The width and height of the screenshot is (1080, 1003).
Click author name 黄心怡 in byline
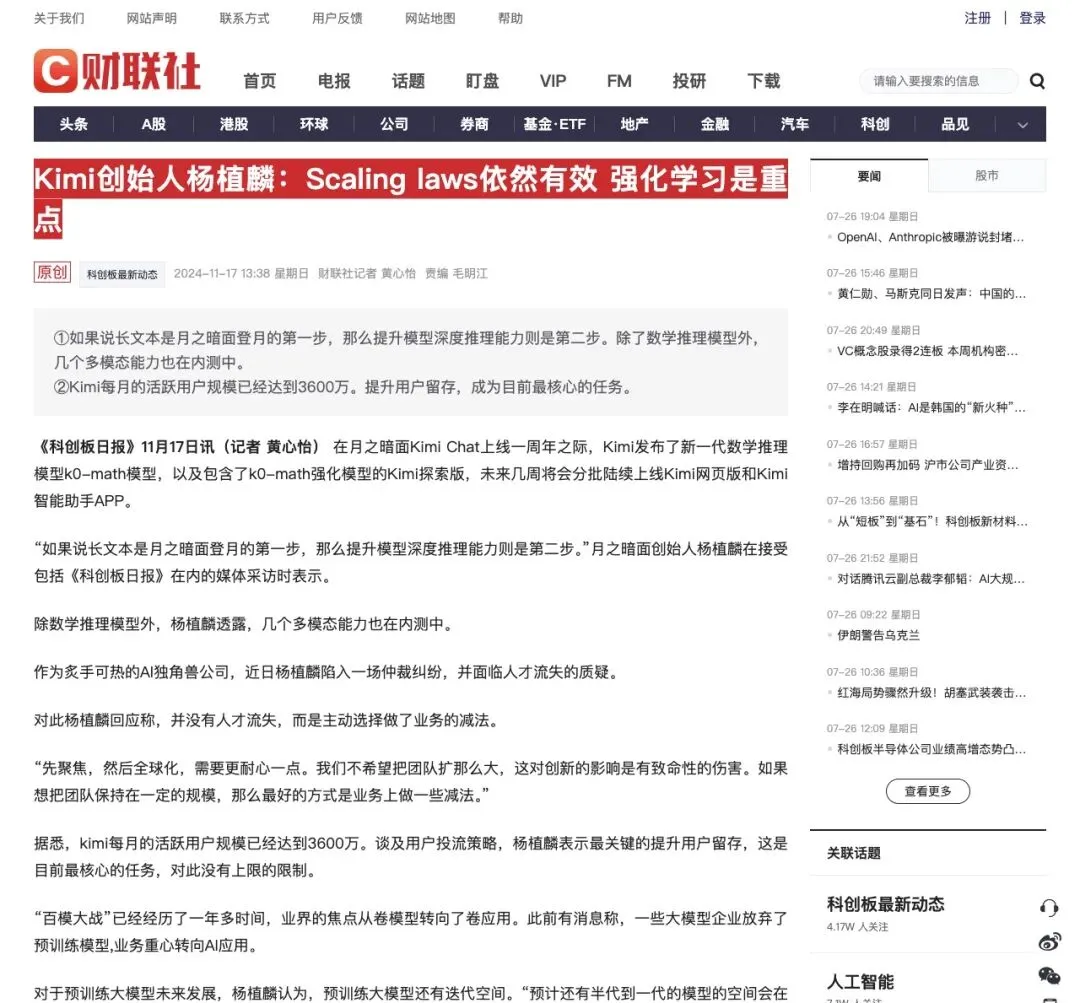pyautogui.click(x=398, y=273)
